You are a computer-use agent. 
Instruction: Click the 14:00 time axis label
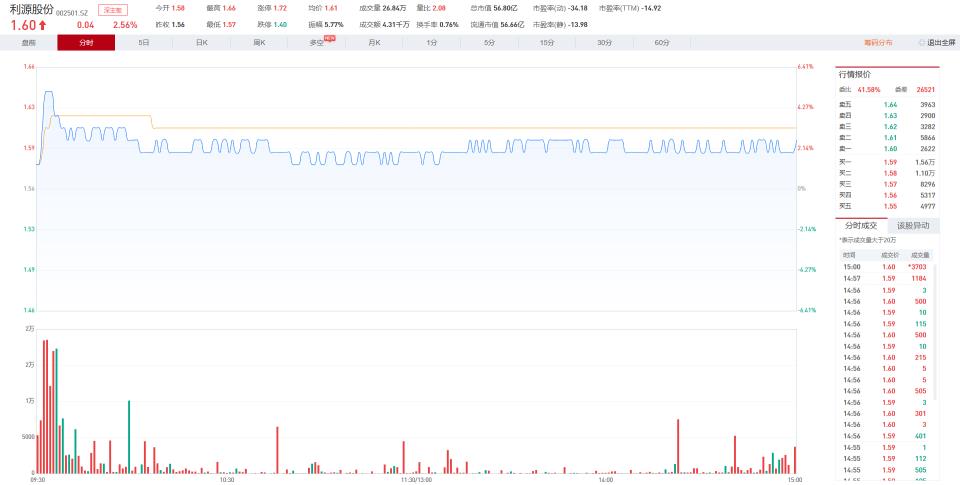pos(606,480)
